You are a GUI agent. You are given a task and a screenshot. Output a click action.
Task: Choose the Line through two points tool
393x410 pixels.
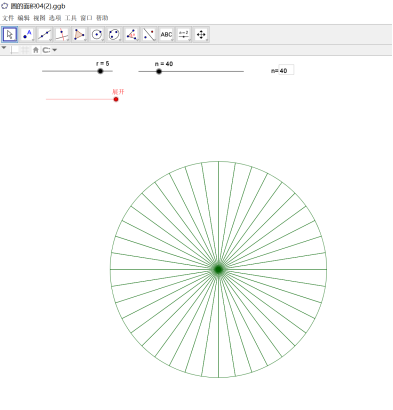[45, 34]
